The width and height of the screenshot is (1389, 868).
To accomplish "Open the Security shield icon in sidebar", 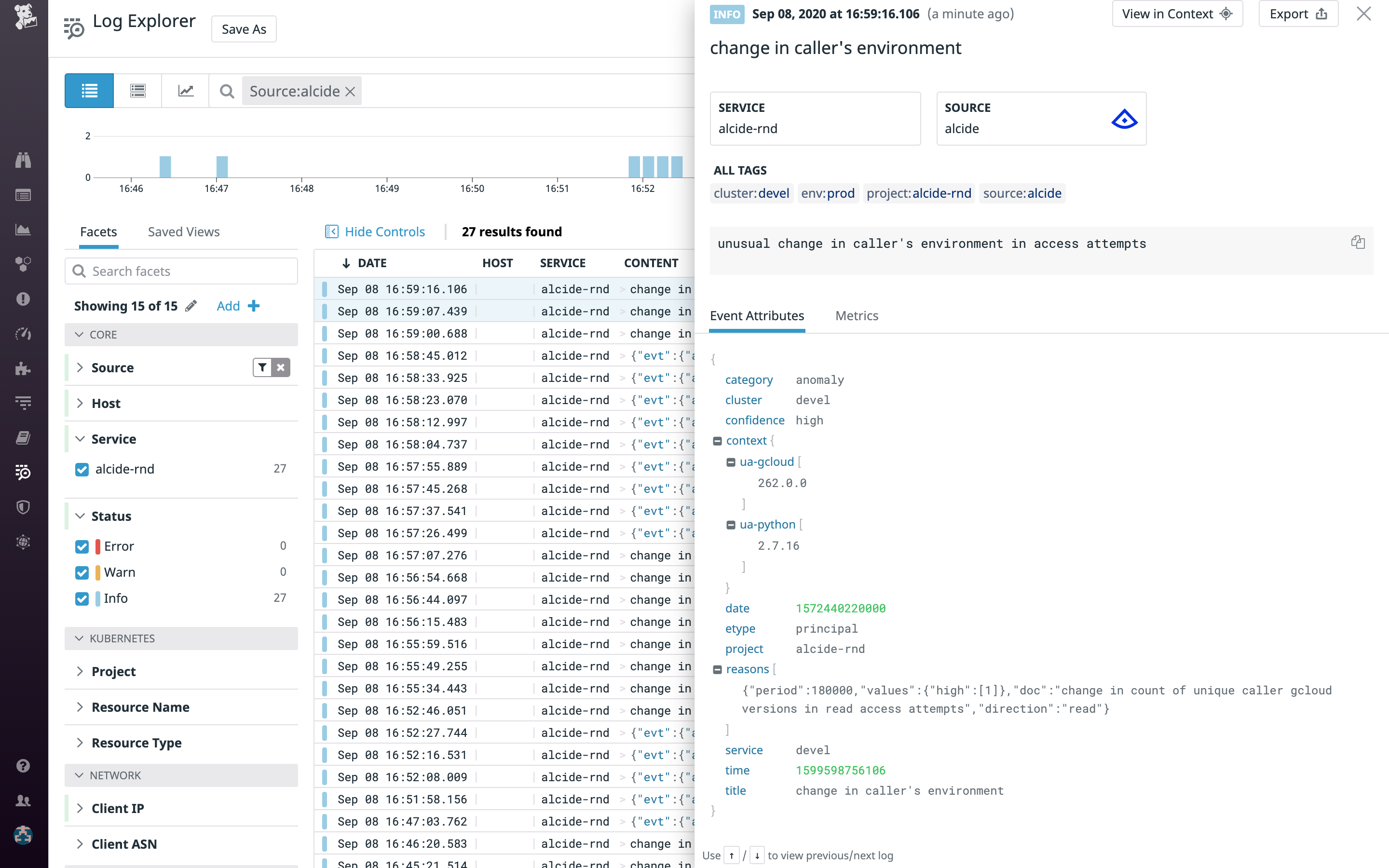I will pyautogui.click(x=23, y=507).
